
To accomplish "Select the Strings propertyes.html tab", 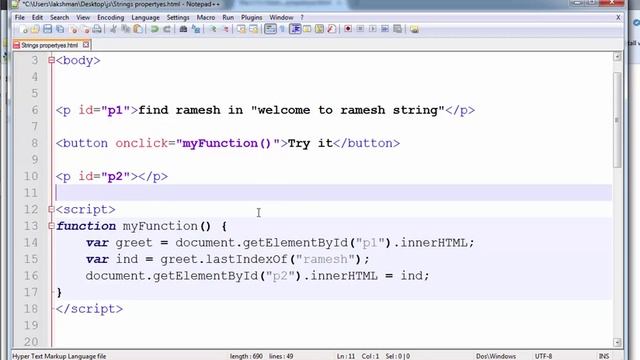I will [49, 45].
